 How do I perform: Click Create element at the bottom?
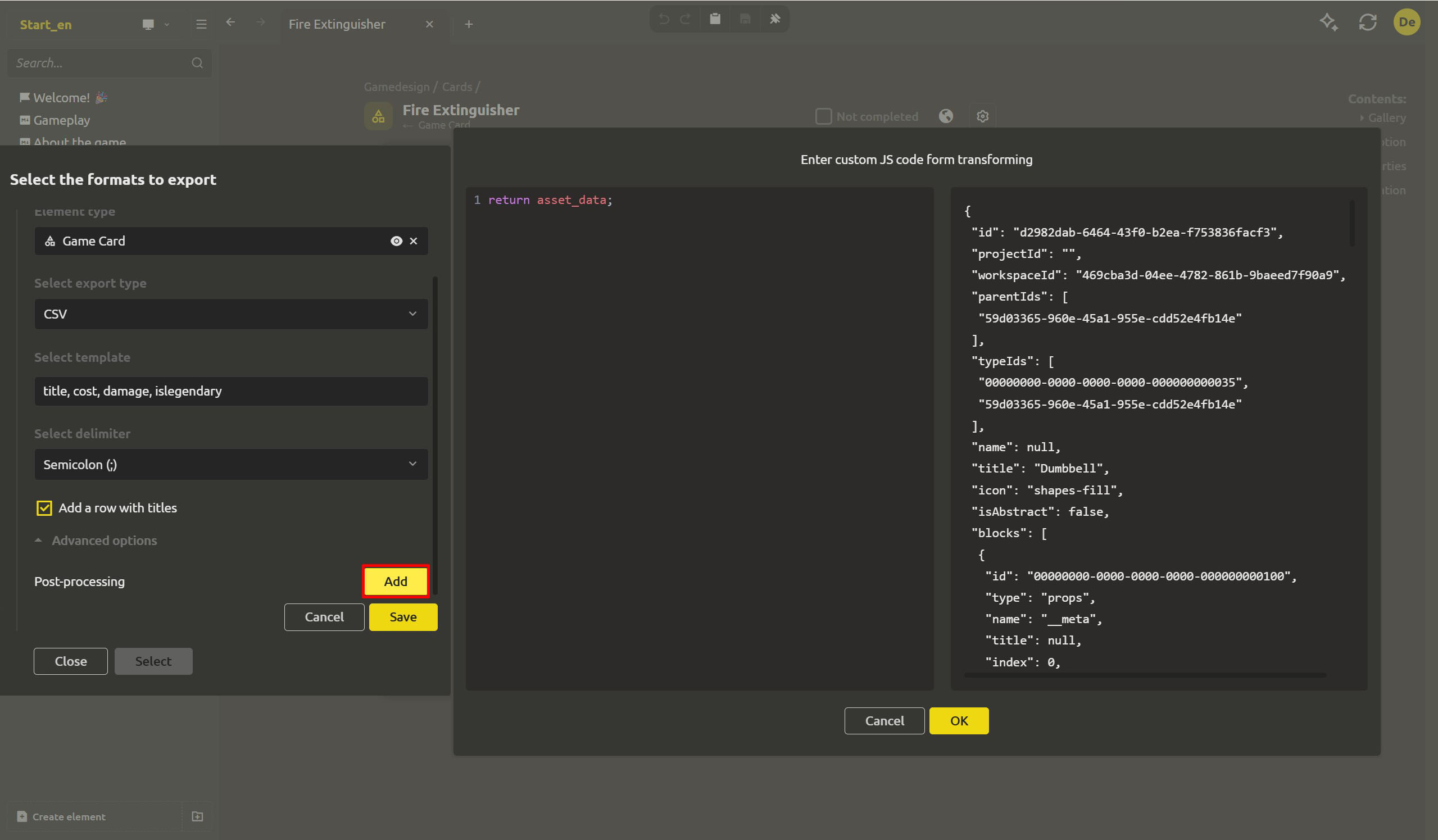62,816
